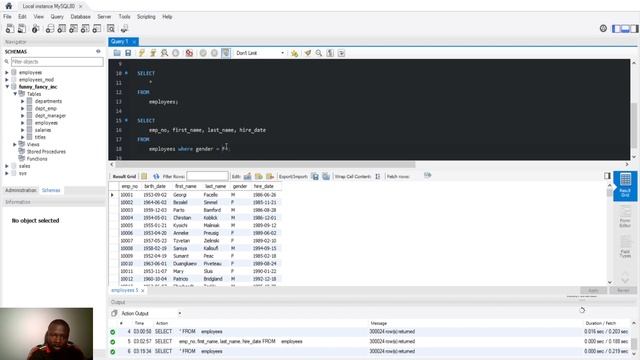Commit the current transaction icon
Image resolution: width=640 pixels, height=360 pixels.
pyautogui.click(x=203, y=53)
